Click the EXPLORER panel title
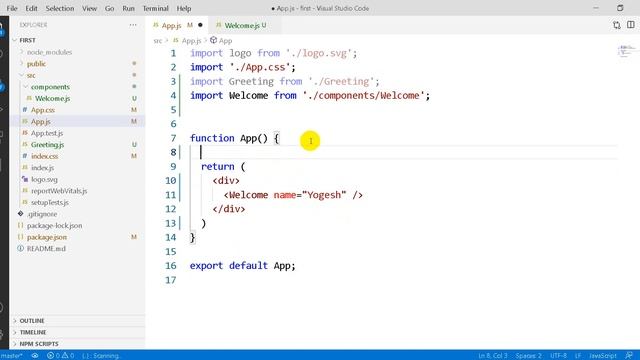640x360 pixels. [33, 25]
